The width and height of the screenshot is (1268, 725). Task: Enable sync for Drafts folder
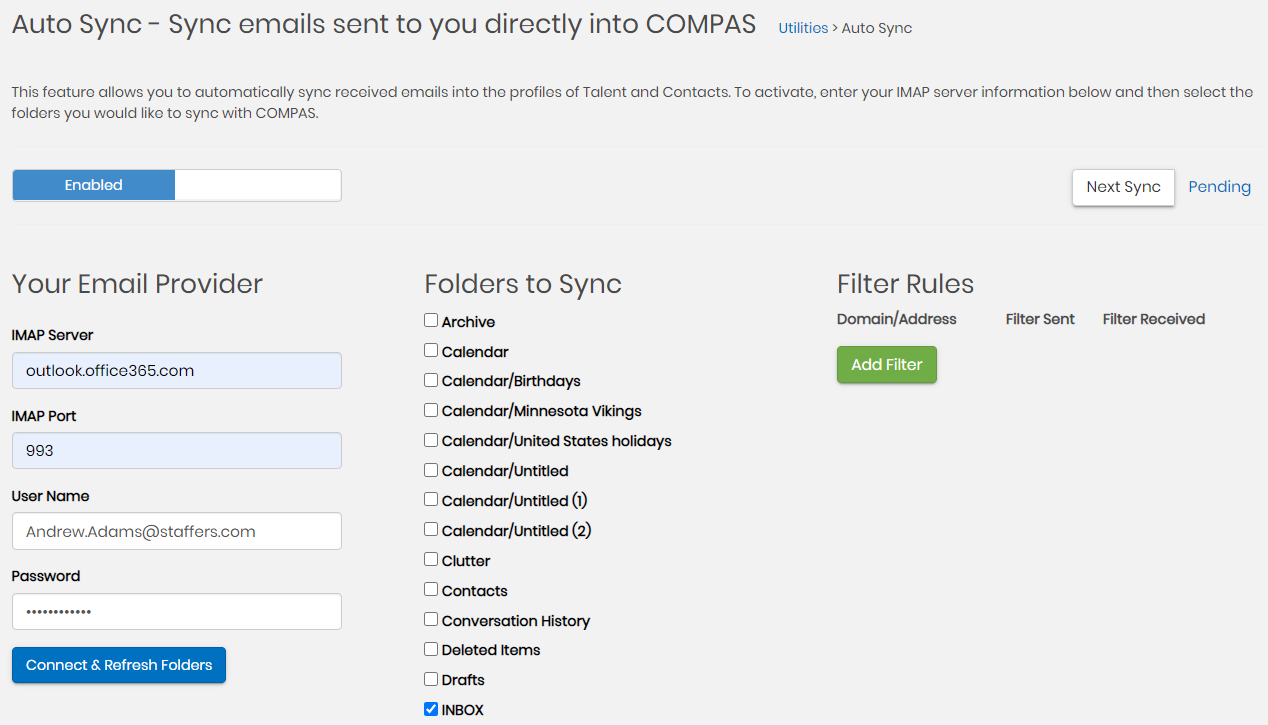tap(431, 679)
